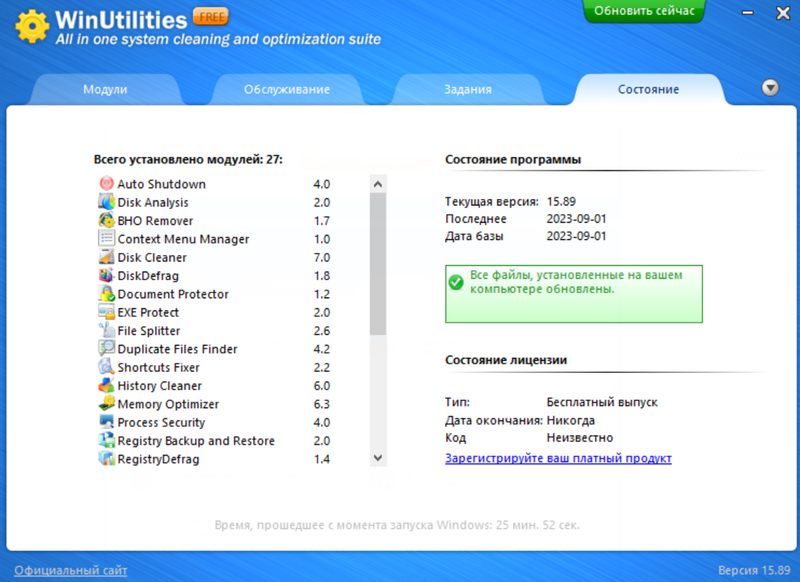Select the History Cleaner list entry
The height and width of the screenshot is (582, 800).
tap(214, 386)
